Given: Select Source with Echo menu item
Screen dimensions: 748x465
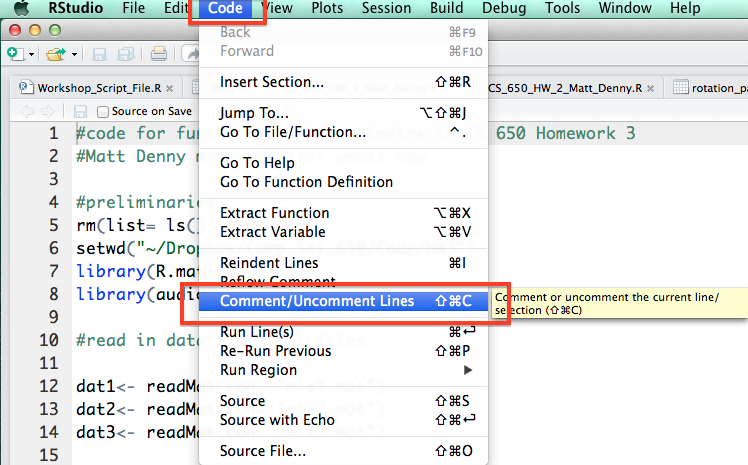Looking at the screenshot, I should tap(343, 420).
